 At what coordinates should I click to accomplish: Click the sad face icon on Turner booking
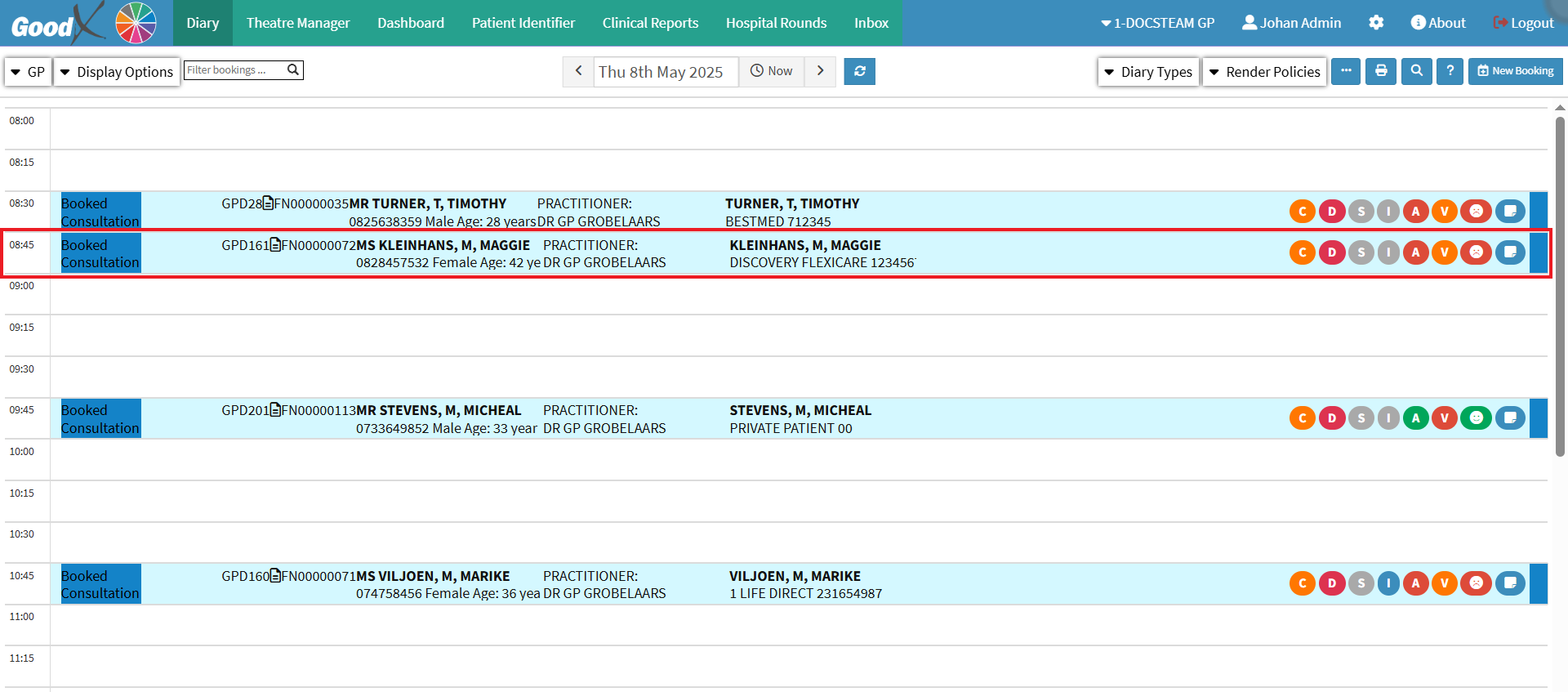1476,212
